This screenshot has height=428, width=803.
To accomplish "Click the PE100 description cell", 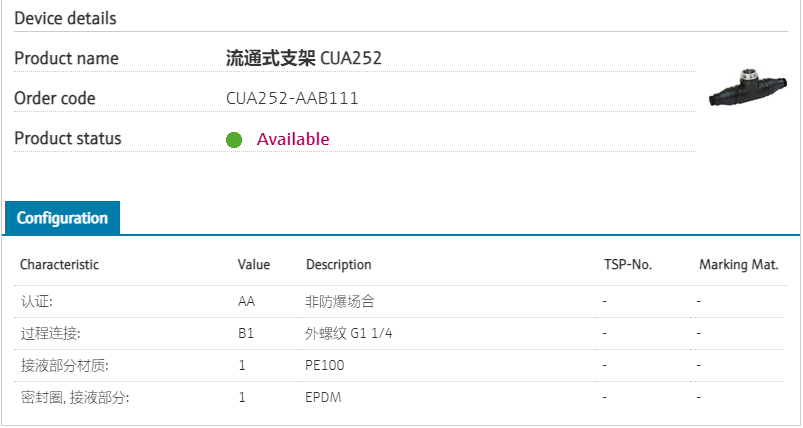I will point(324,366).
